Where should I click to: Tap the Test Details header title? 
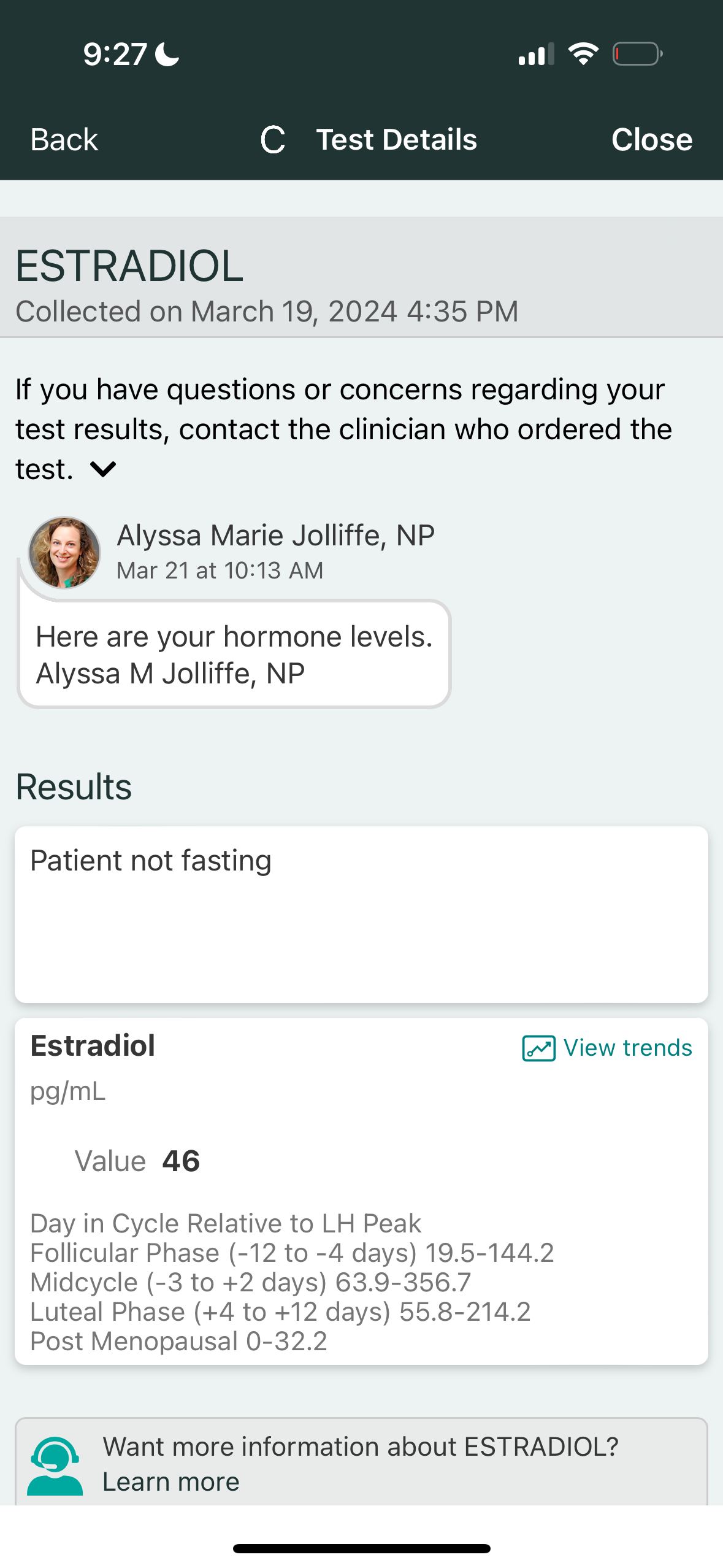396,140
